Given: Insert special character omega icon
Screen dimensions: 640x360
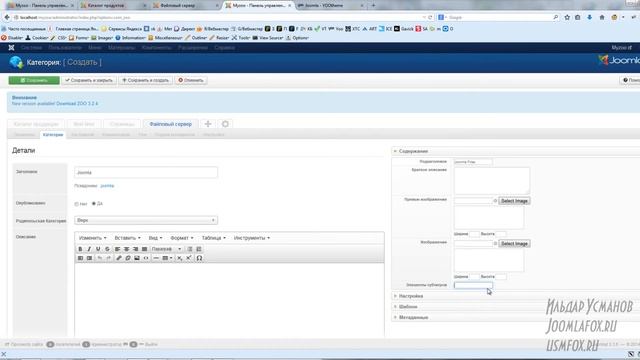Looking at the screenshot, I should pos(199,258).
